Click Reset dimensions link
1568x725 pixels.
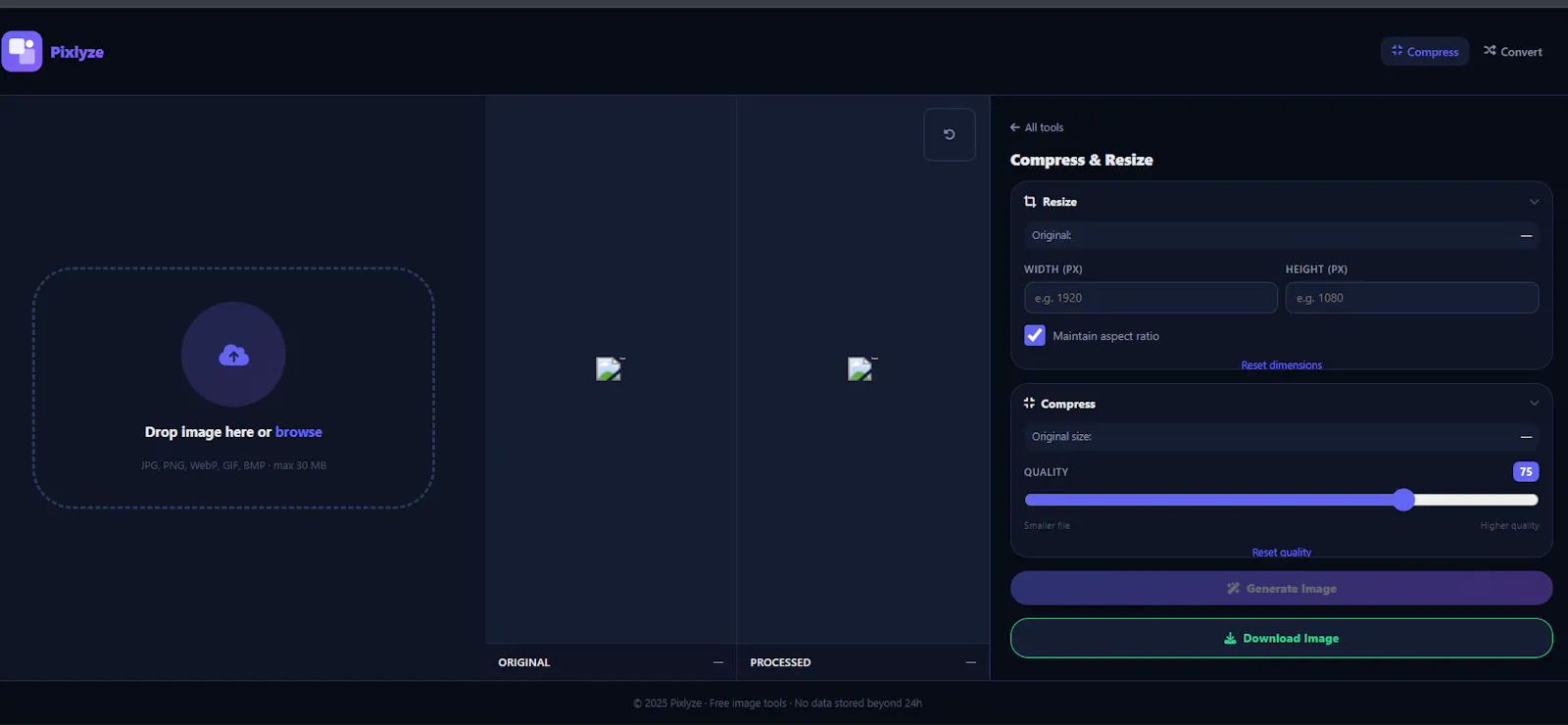1282,365
